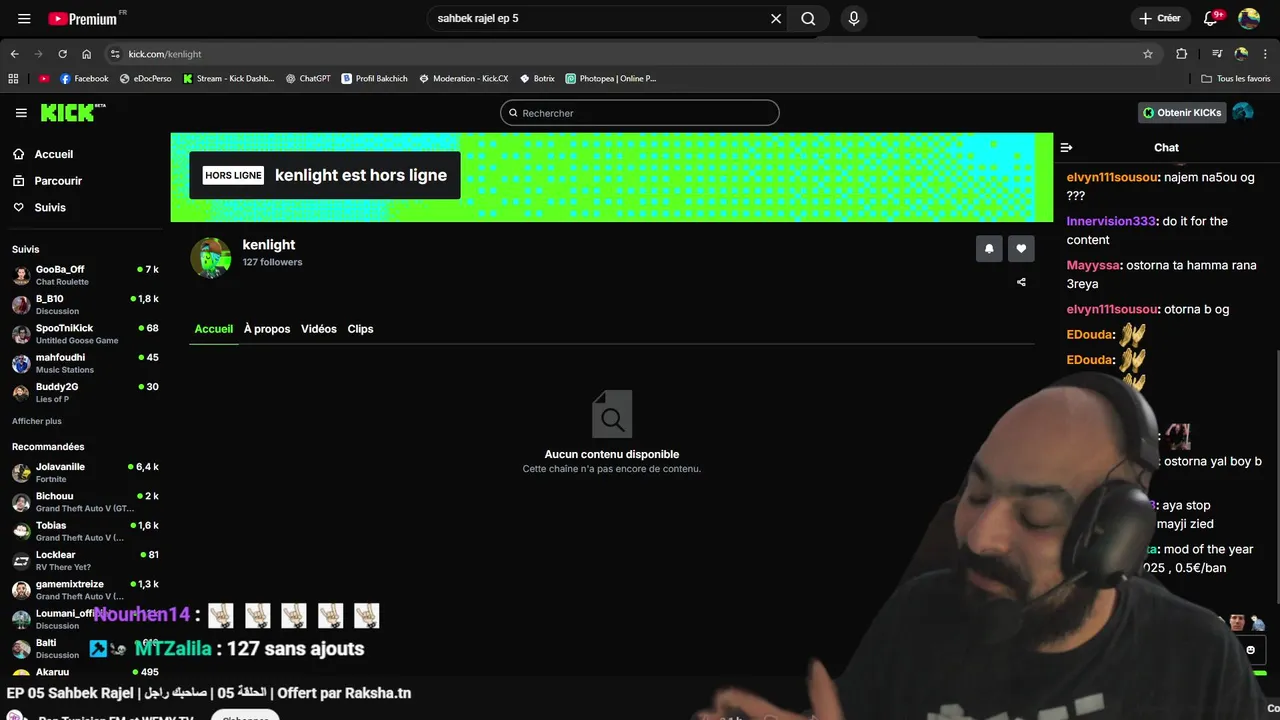Open the browser extensions puzzle icon
Image resolution: width=1280 pixels, height=720 pixels.
coord(1181,54)
